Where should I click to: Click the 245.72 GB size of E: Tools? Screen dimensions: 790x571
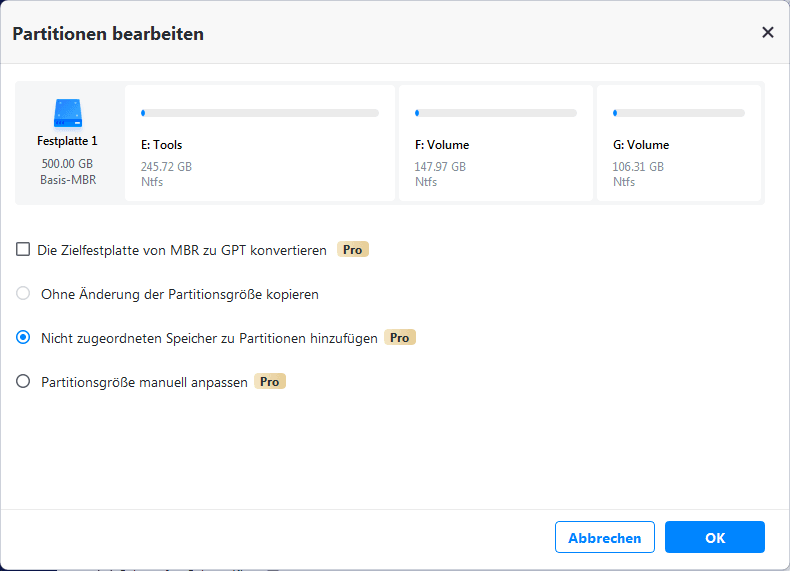[x=167, y=167]
